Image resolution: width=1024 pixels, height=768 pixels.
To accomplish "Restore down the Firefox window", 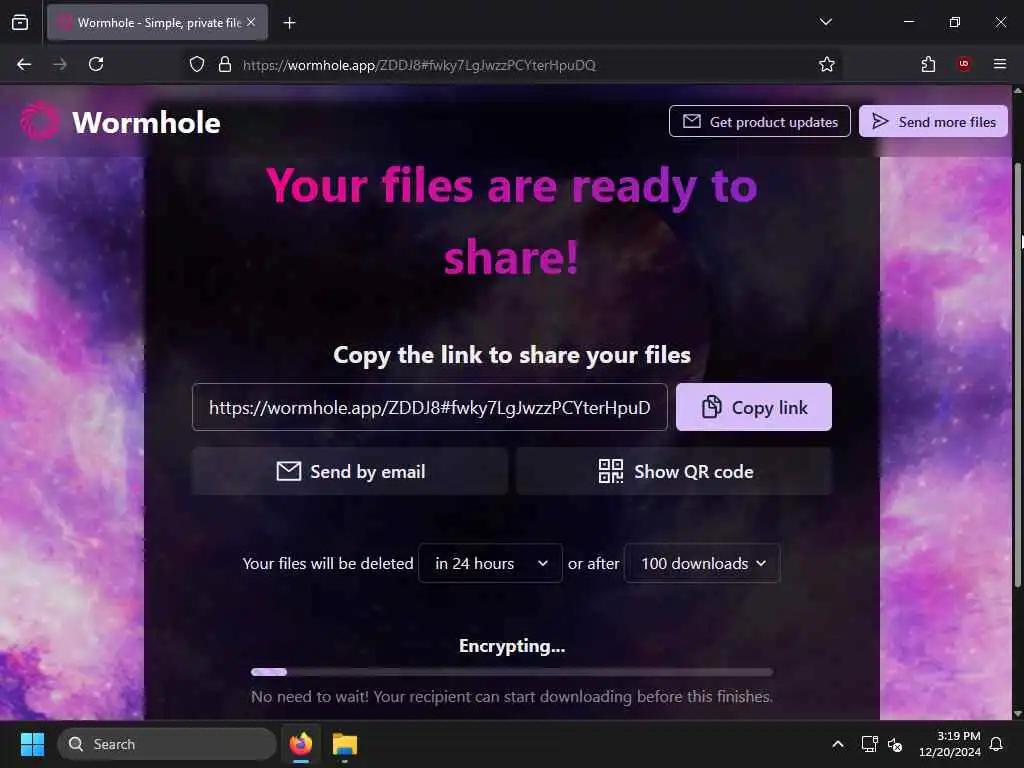I will (954, 22).
